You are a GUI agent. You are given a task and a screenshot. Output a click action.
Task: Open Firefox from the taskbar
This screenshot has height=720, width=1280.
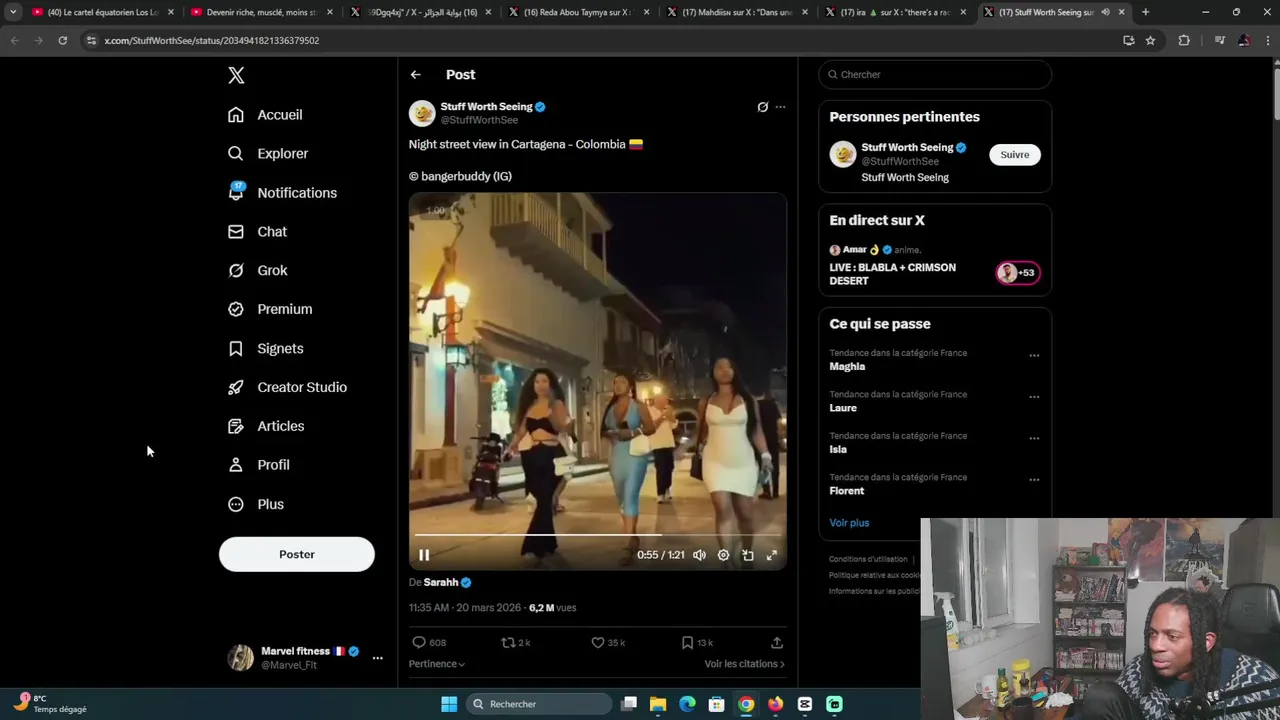click(775, 704)
